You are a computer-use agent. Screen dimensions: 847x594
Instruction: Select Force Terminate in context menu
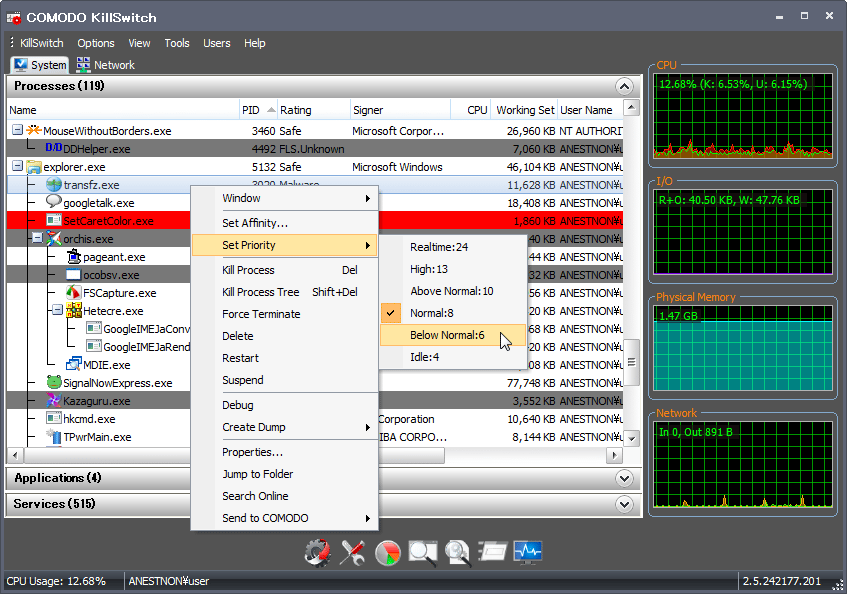tap(284, 314)
